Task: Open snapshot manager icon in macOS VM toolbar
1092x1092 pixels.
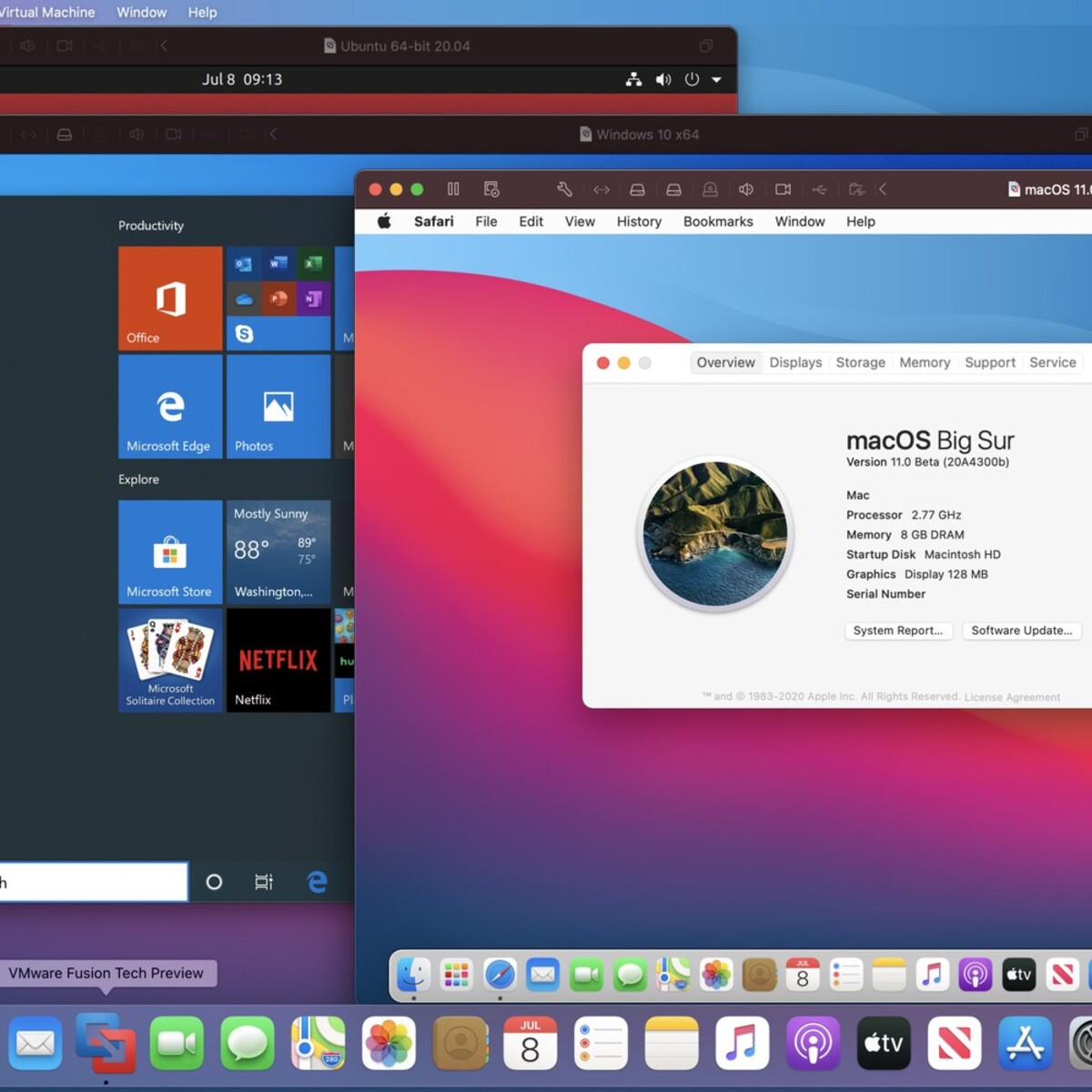Action: coord(491,189)
